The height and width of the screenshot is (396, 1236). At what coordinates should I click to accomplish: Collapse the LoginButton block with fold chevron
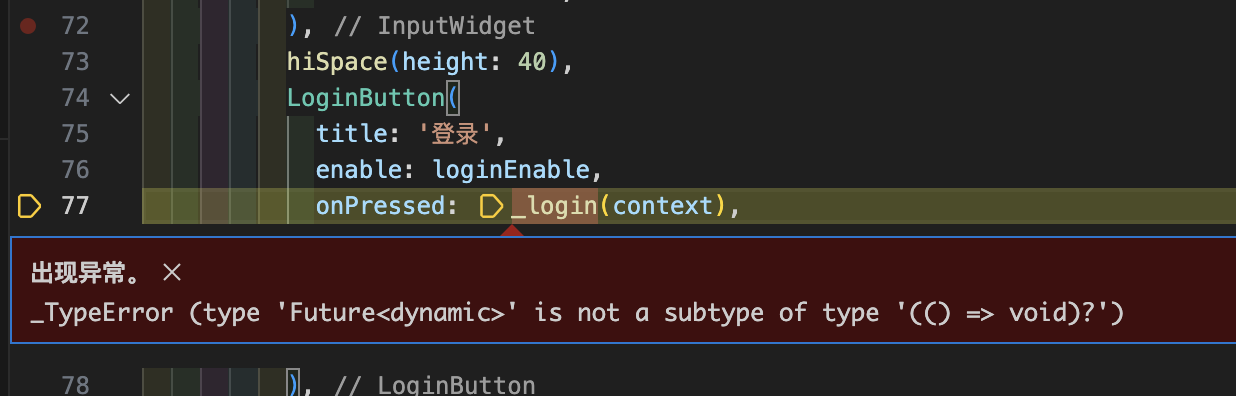tap(120, 98)
